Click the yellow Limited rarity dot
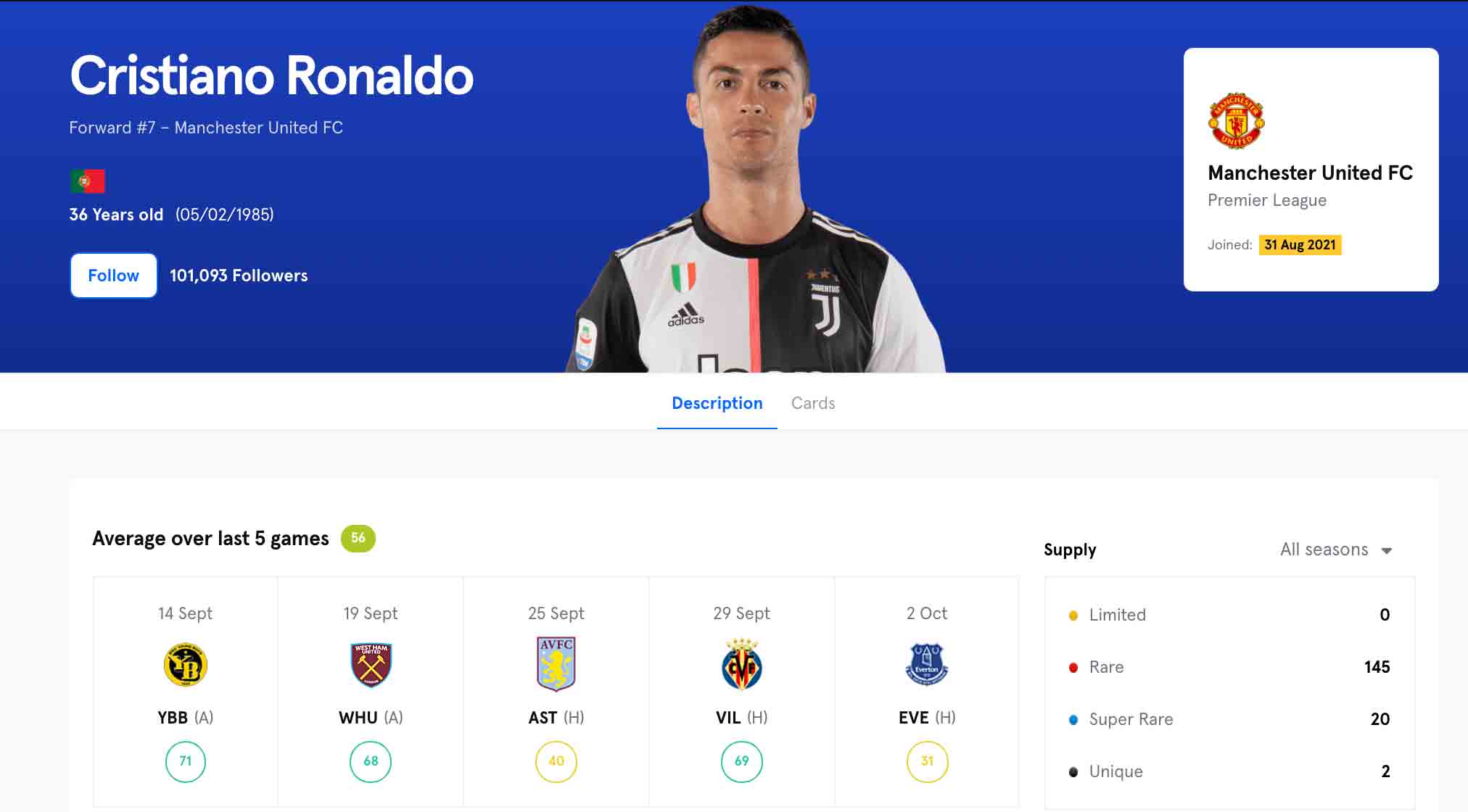 tap(1073, 616)
